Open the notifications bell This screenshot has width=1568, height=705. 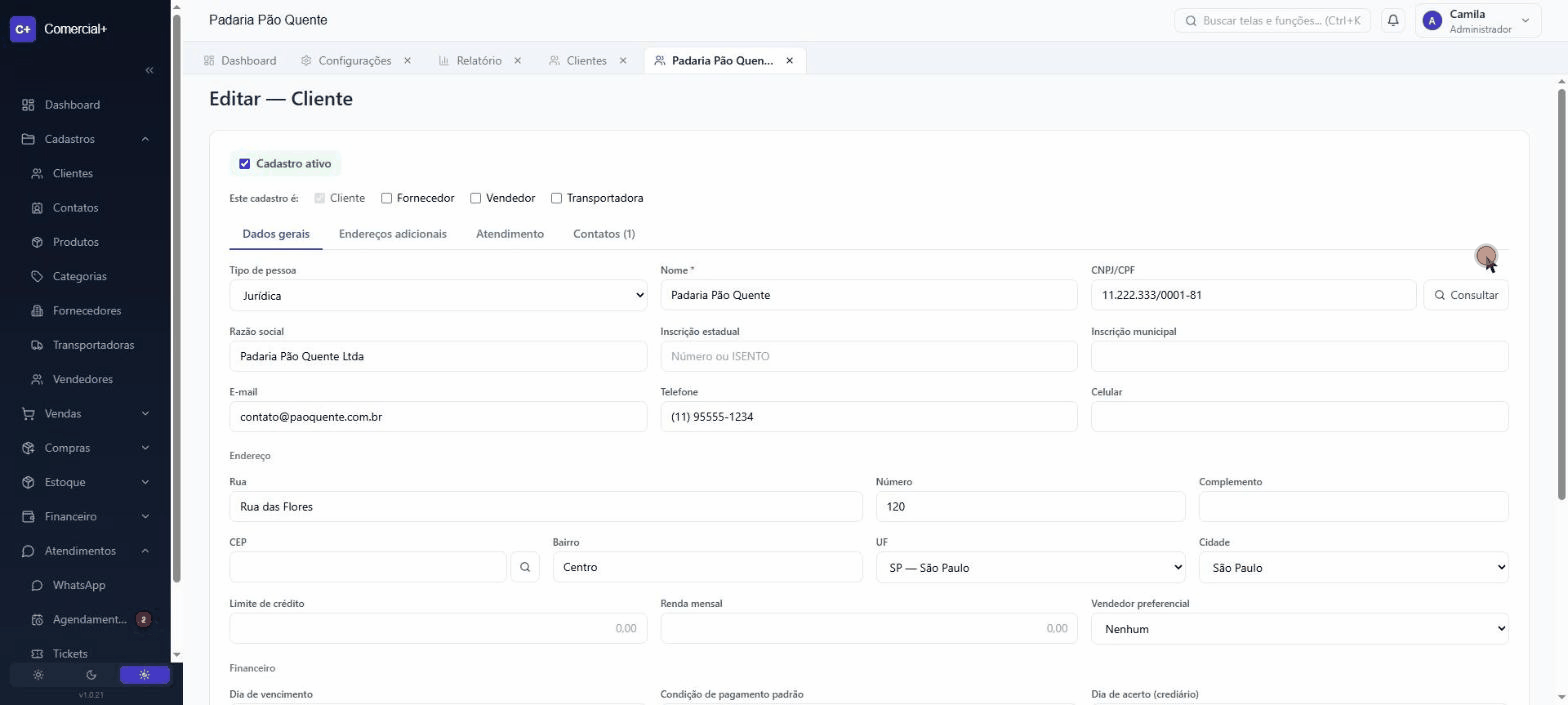1393,20
